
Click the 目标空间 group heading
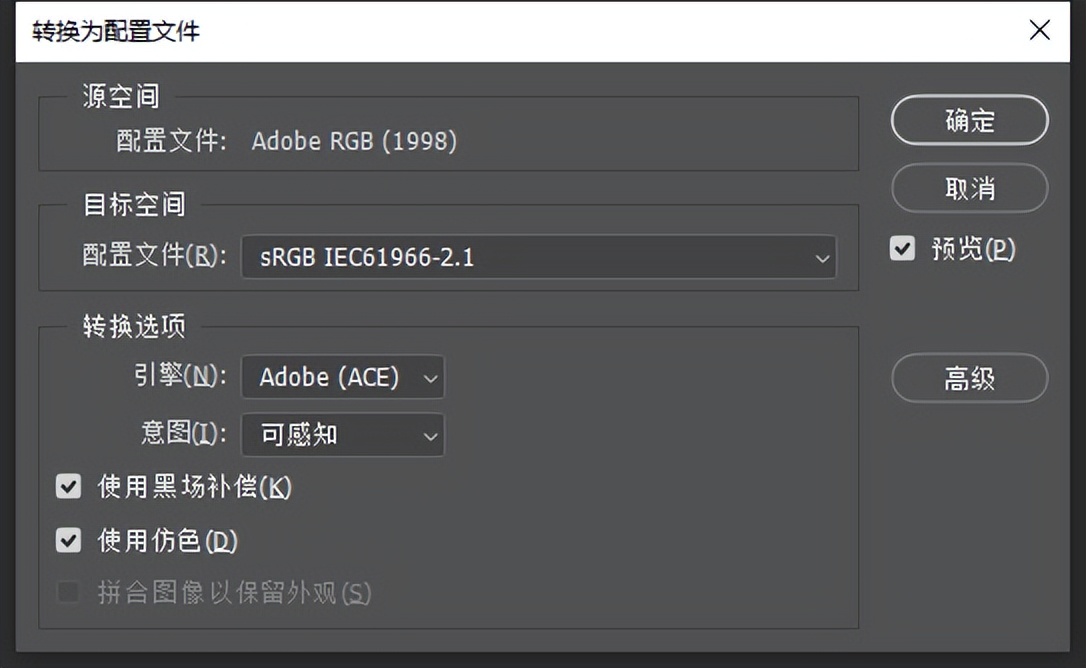[134, 205]
